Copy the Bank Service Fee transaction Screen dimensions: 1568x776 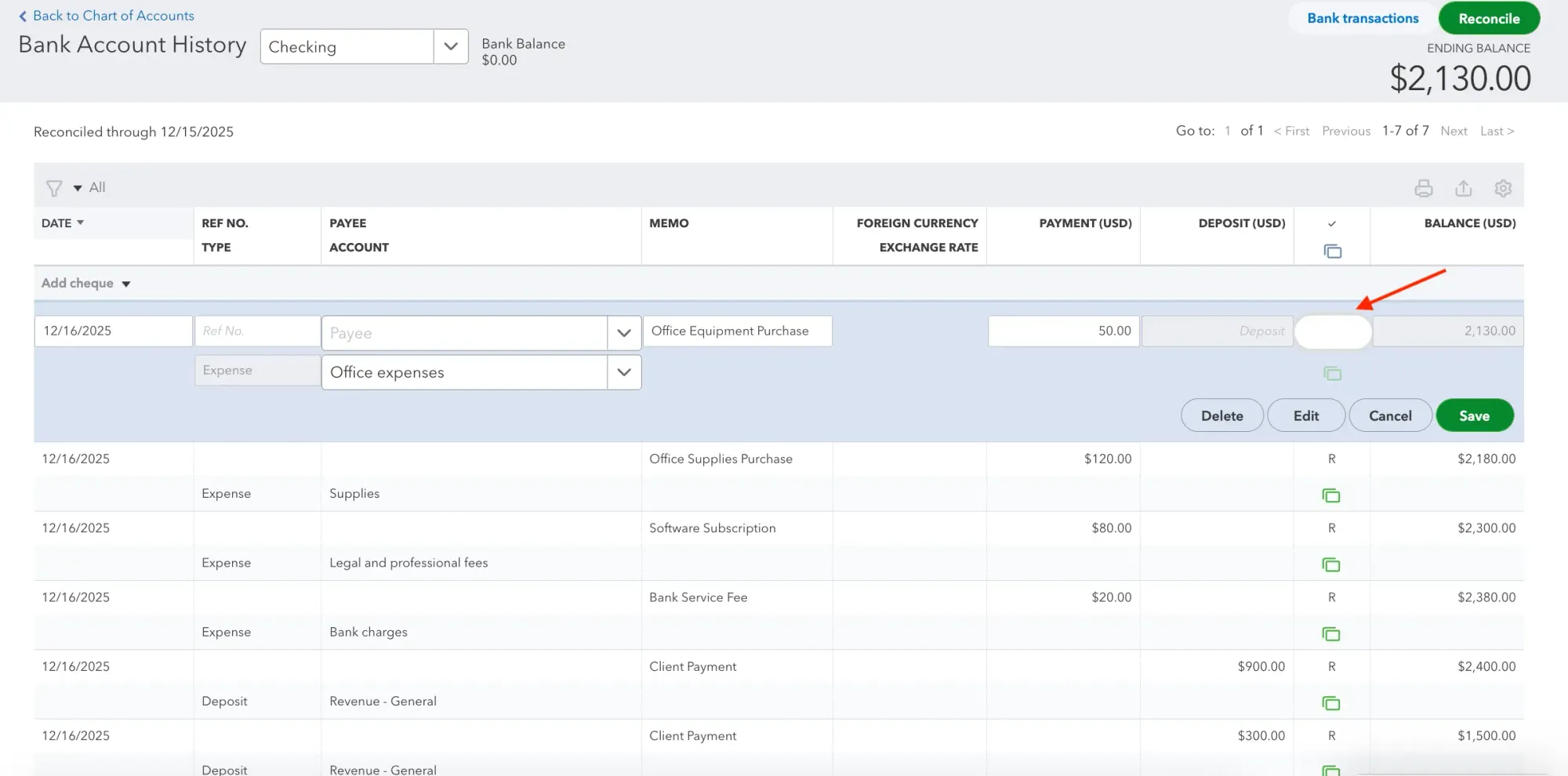1331,633
